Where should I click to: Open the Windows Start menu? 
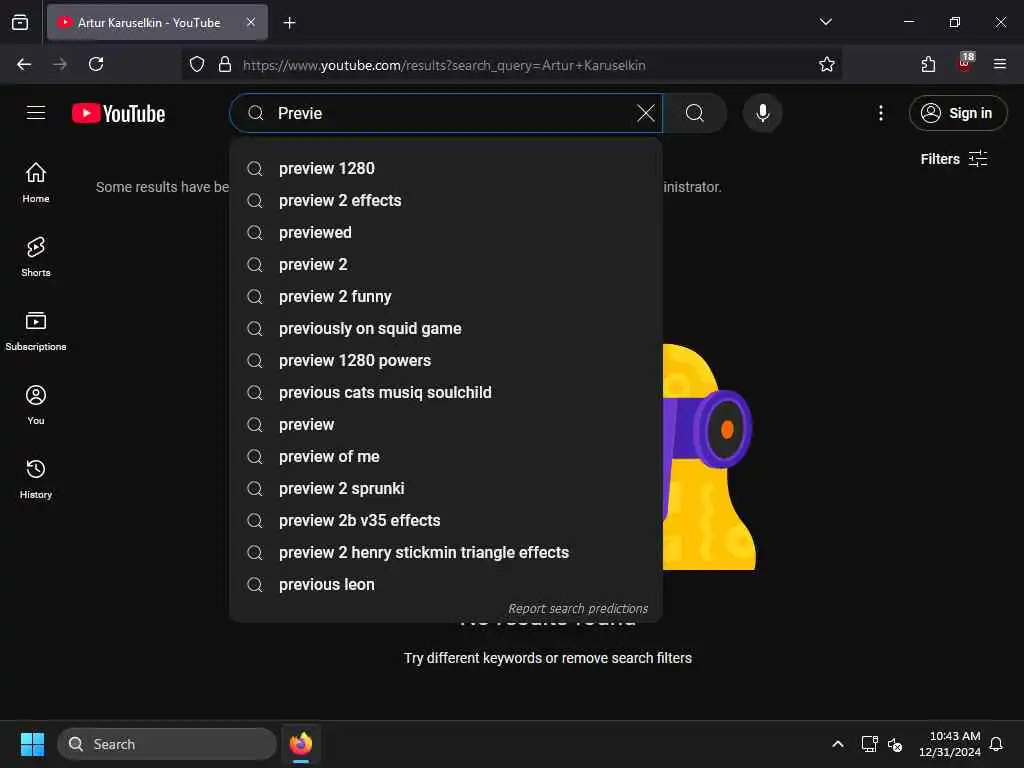(x=32, y=744)
